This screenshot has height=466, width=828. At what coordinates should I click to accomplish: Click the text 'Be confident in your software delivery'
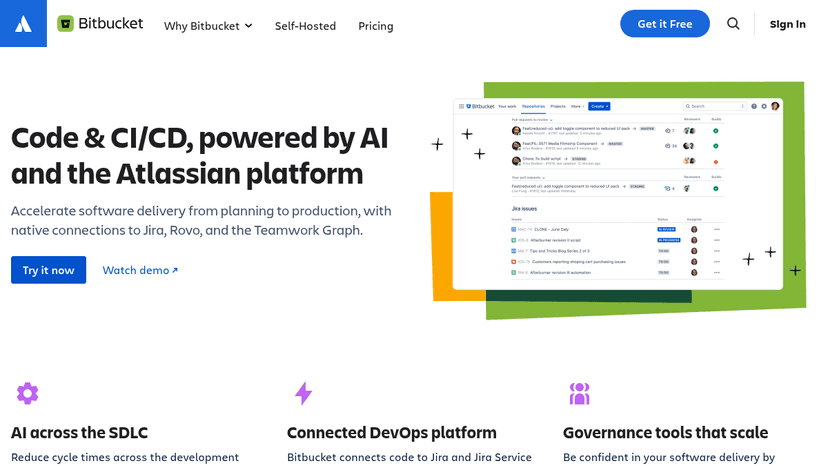tap(669, 458)
